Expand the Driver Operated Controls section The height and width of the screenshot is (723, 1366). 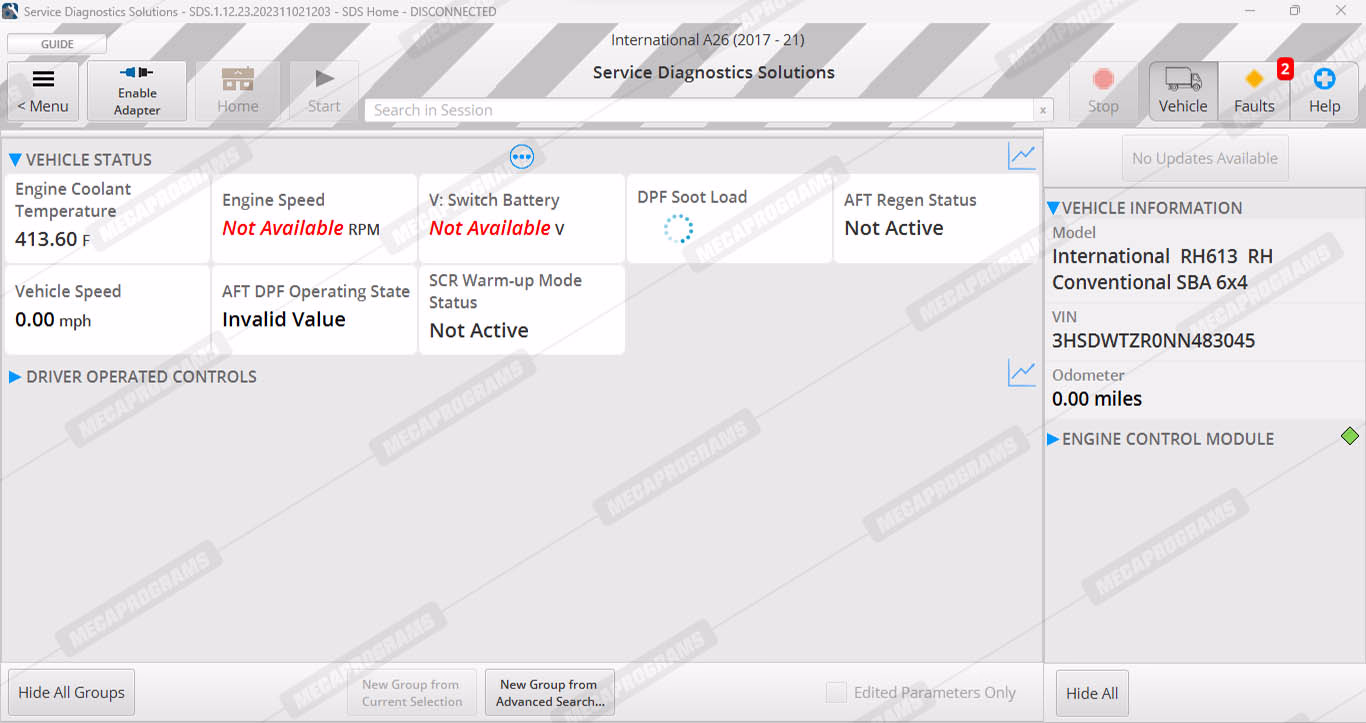pyautogui.click(x=15, y=377)
